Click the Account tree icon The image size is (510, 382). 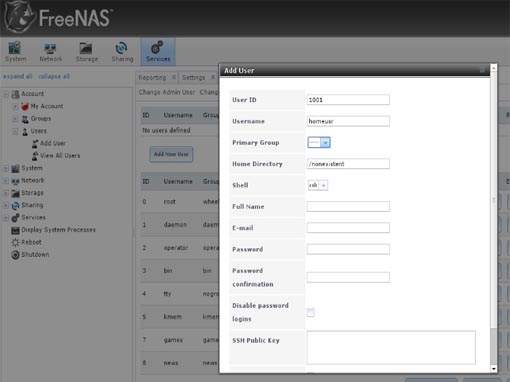pyautogui.click(x=15, y=94)
